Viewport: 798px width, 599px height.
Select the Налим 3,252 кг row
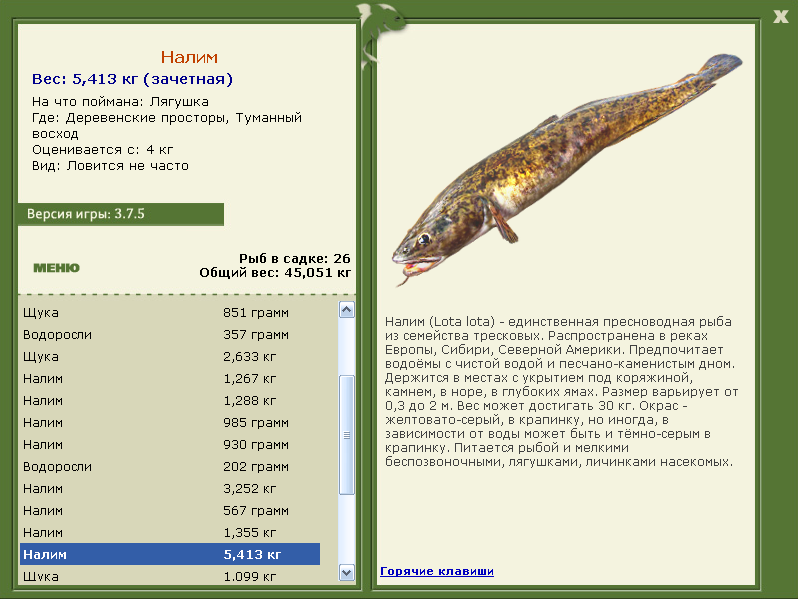(170, 488)
